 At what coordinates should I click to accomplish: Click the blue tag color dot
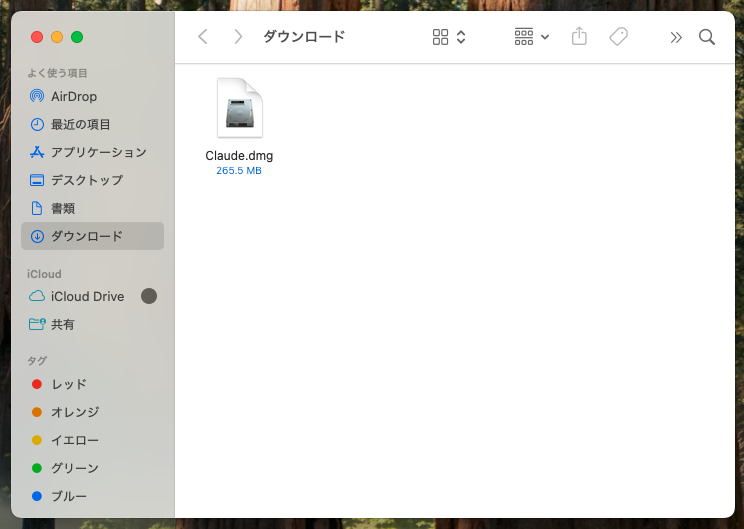point(37,496)
